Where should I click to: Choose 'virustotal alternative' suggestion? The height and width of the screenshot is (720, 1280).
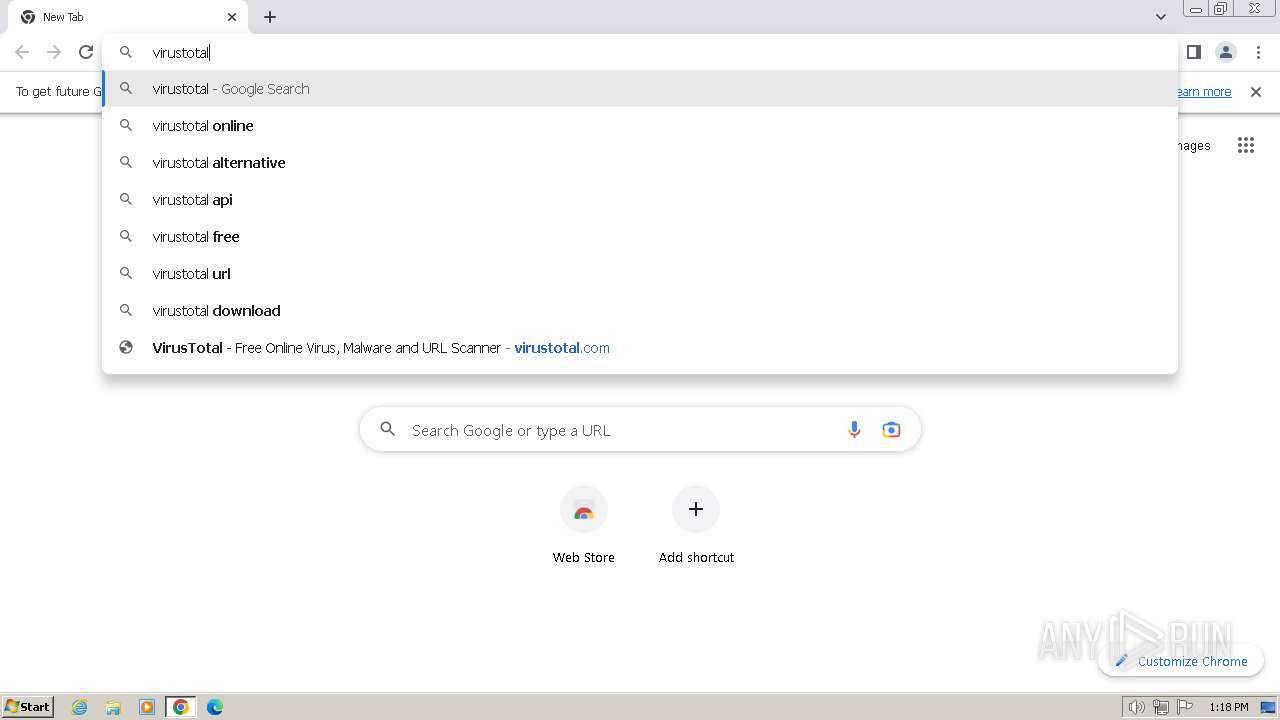coord(640,163)
